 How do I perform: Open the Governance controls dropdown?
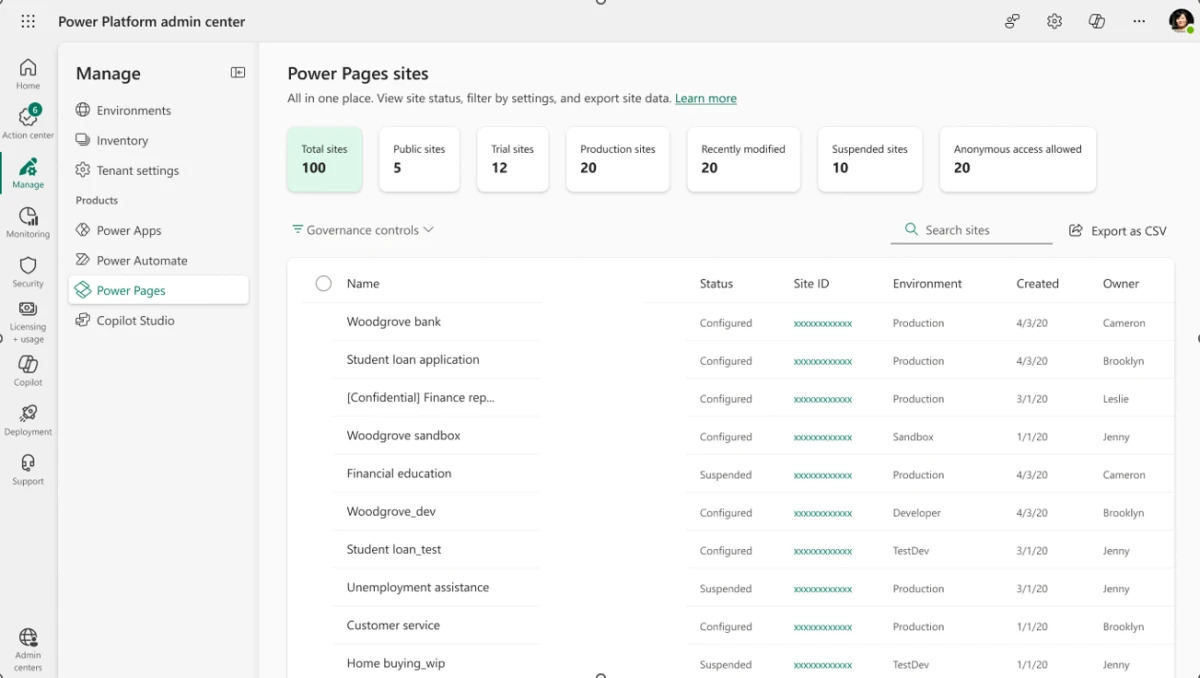click(362, 230)
